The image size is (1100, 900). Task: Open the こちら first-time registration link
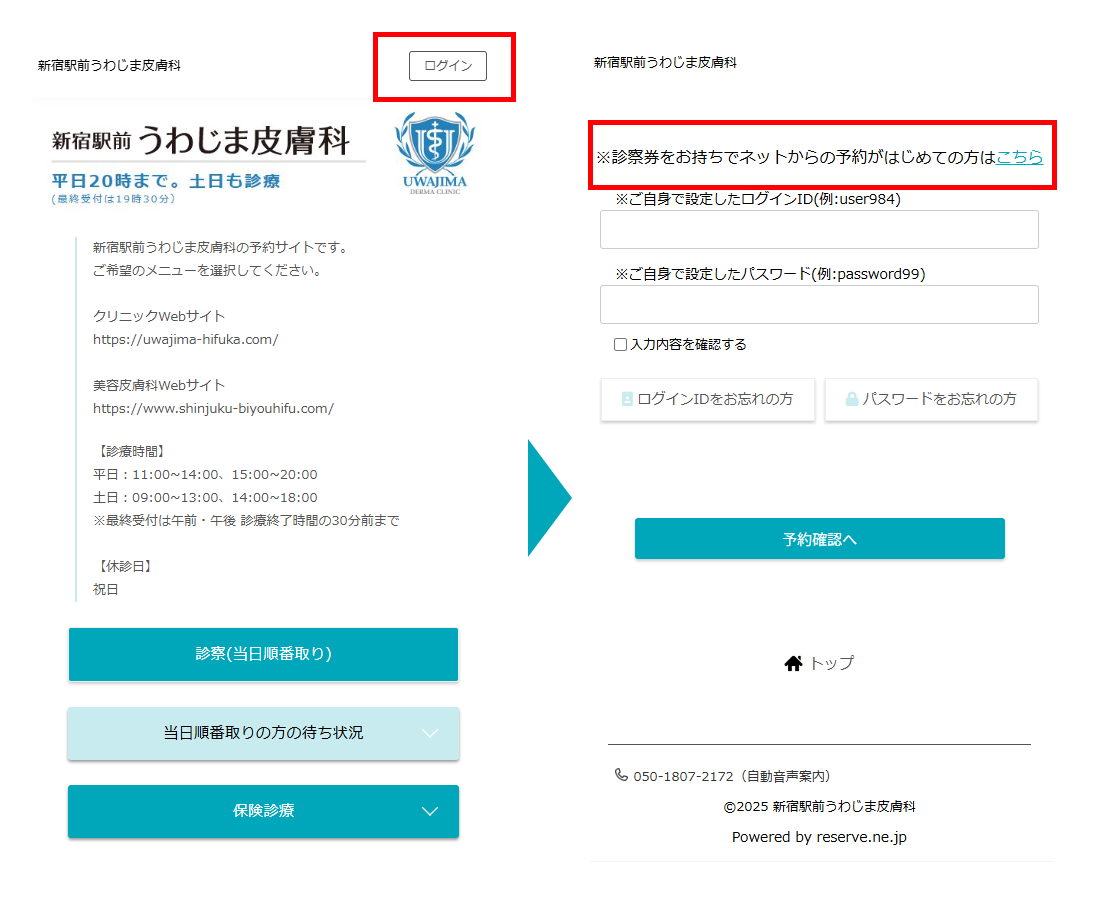pos(1019,157)
